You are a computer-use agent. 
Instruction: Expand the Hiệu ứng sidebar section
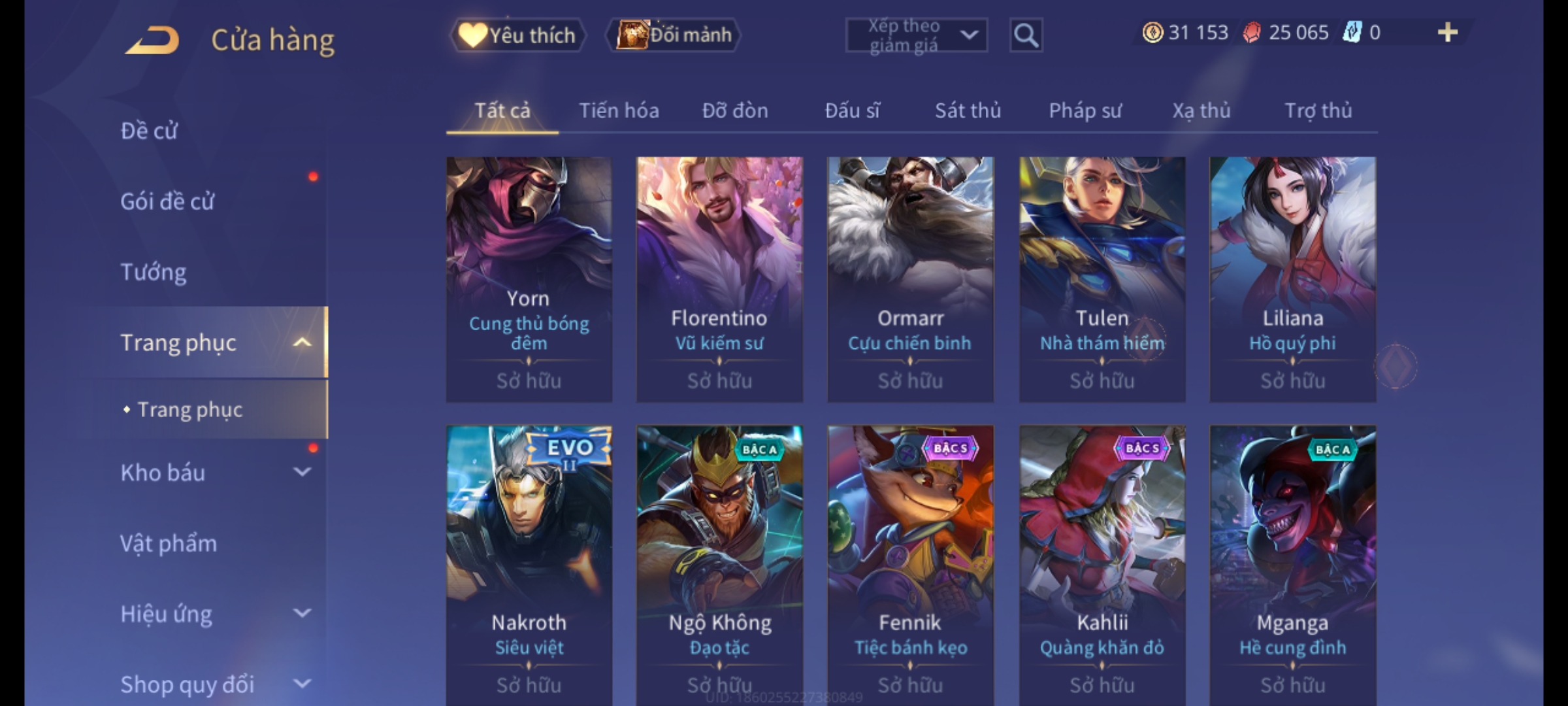302,613
